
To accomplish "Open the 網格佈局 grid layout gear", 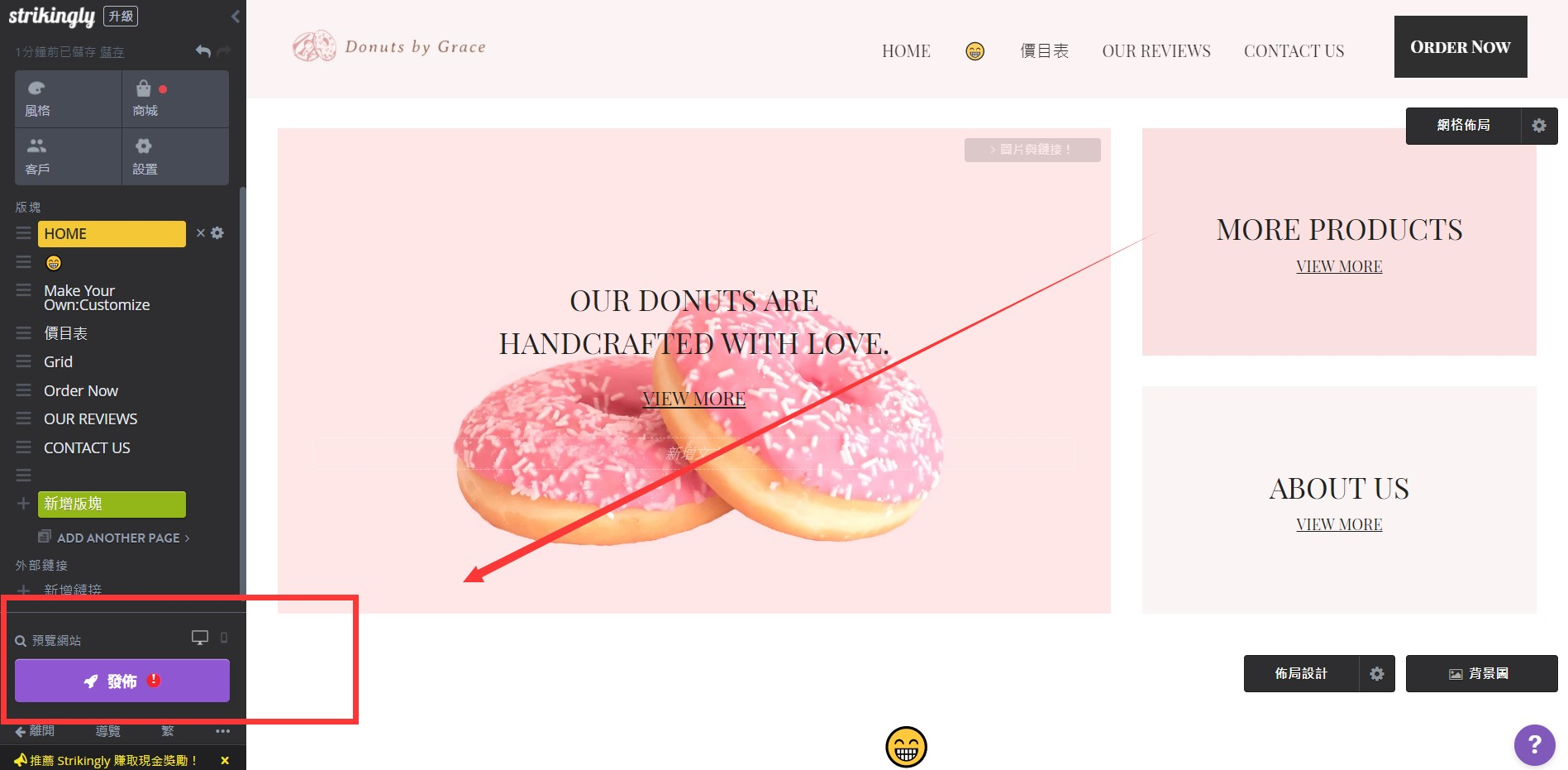I will point(1538,126).
